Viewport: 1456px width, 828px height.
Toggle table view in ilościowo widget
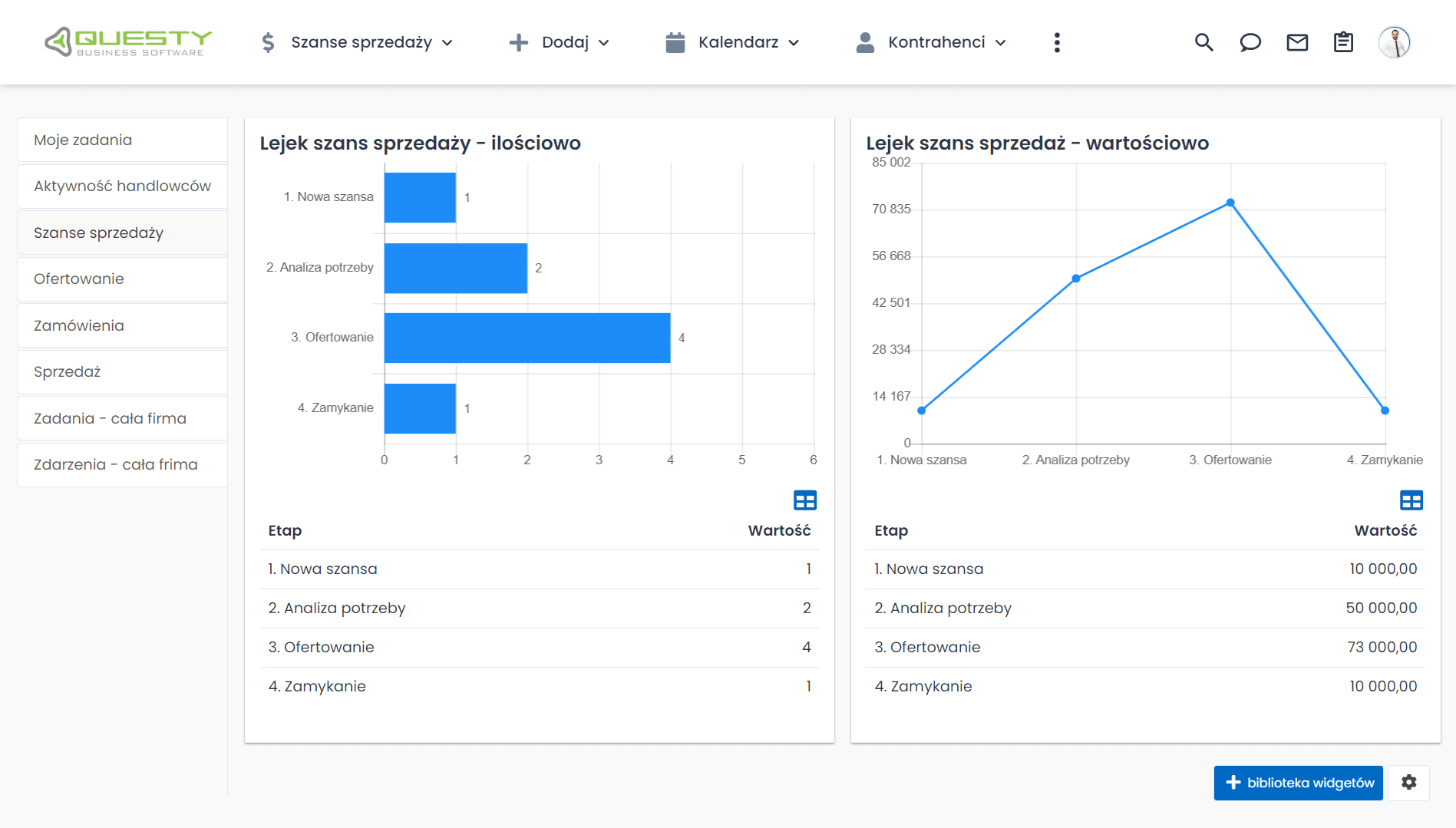coord(805,500)
